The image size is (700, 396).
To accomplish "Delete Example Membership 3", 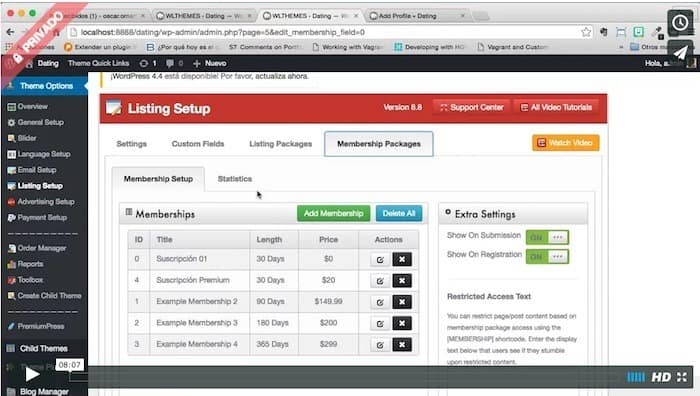I will 402,324.
